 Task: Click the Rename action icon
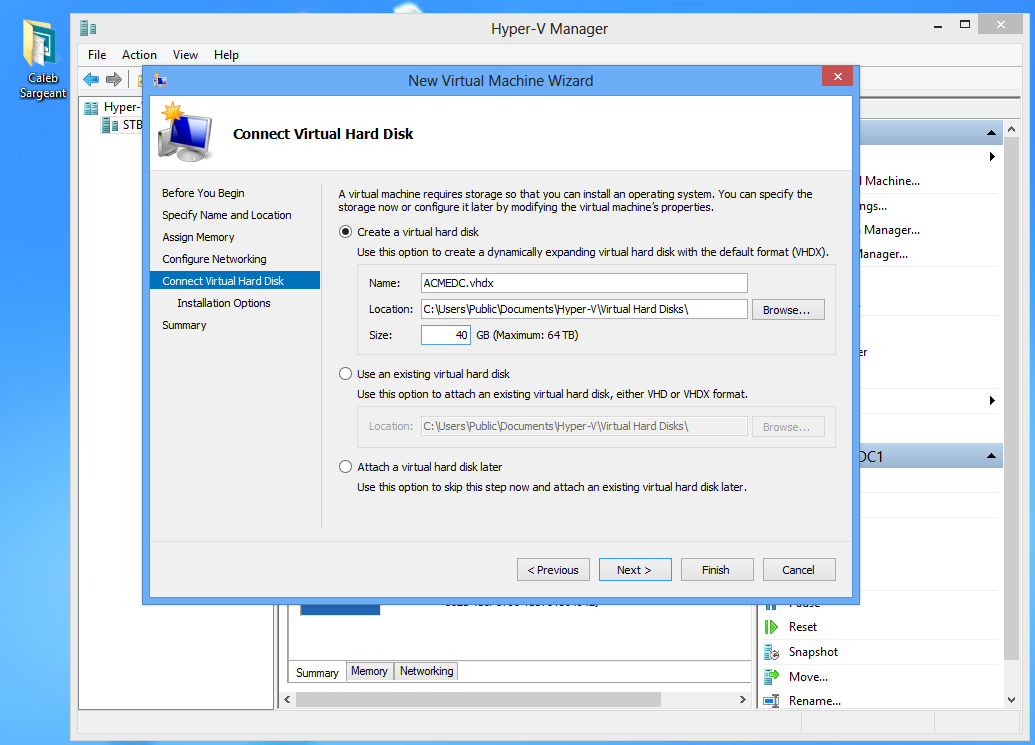[771, 701]
